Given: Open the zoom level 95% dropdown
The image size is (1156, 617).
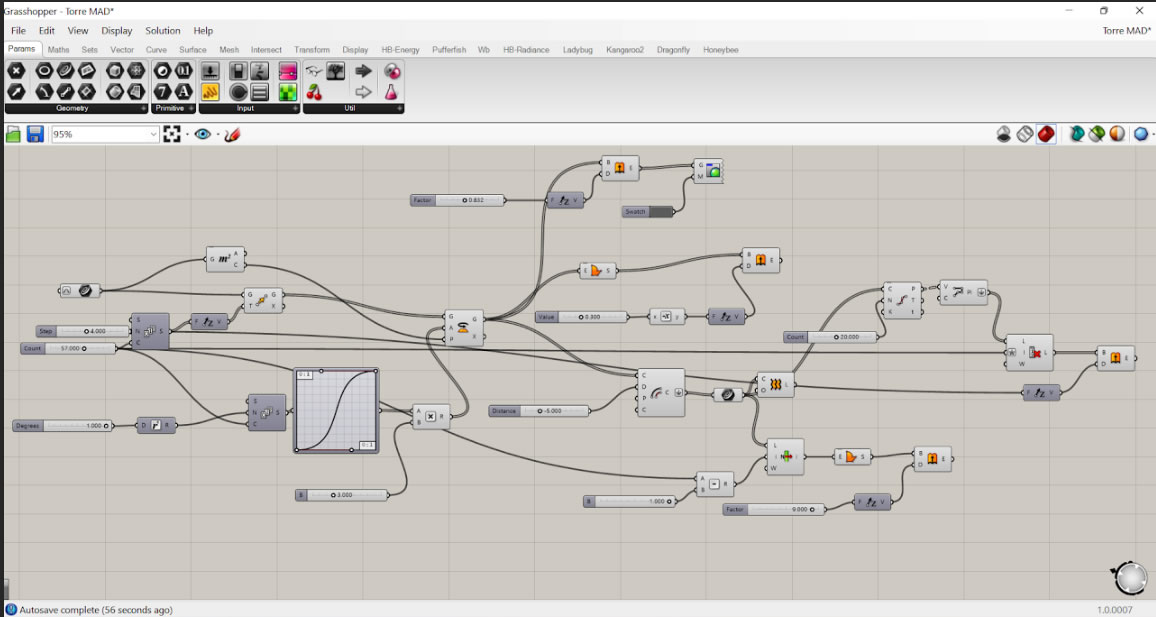Looking at the screenshot, I should coord(153,134).
